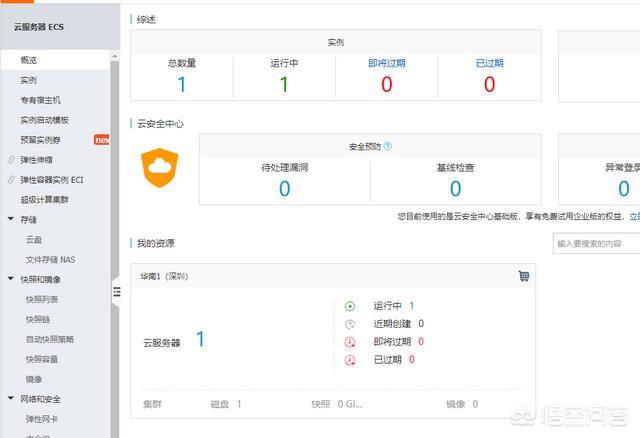Click the 即将过期 link in instance summary
This screenshot has height=438, width=640.
(x=387, y=63)
